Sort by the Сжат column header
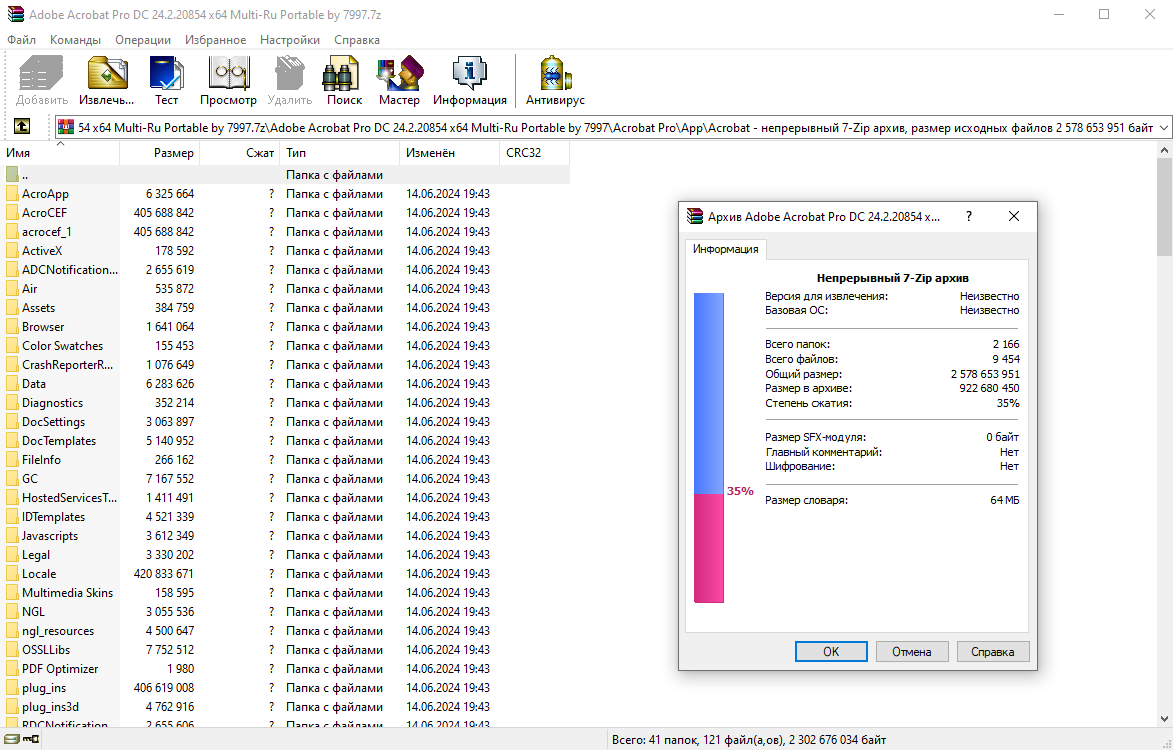 [240, 153]
